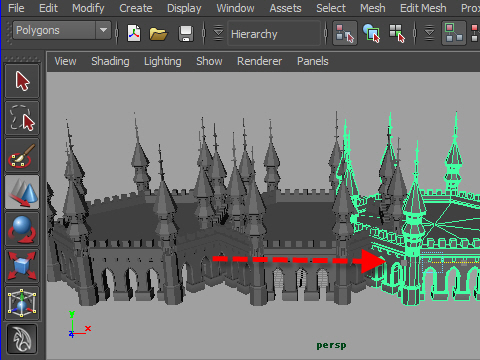Save the scene with floppy icon

click(186, 33)
